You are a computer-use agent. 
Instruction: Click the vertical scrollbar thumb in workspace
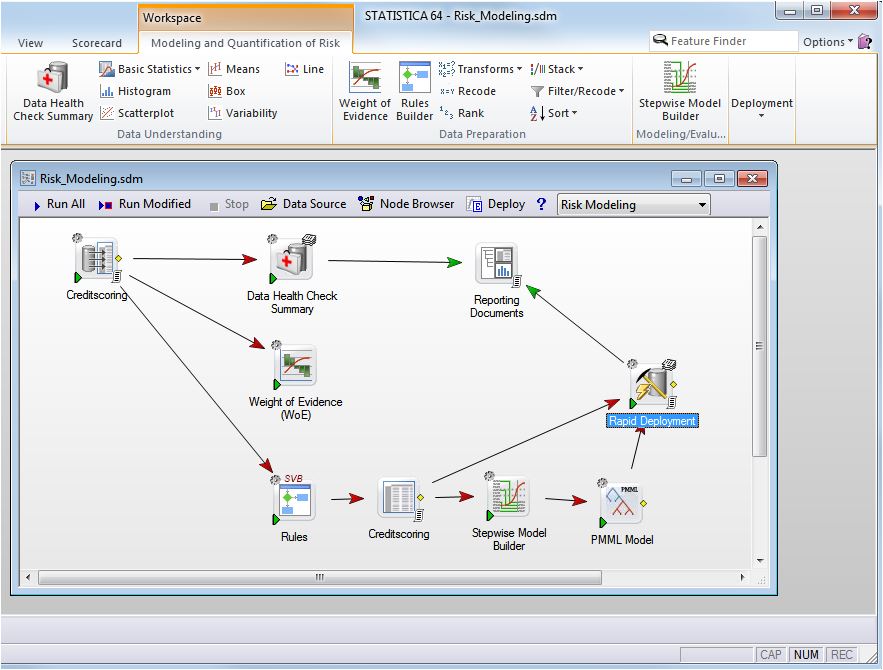[759, 346]
